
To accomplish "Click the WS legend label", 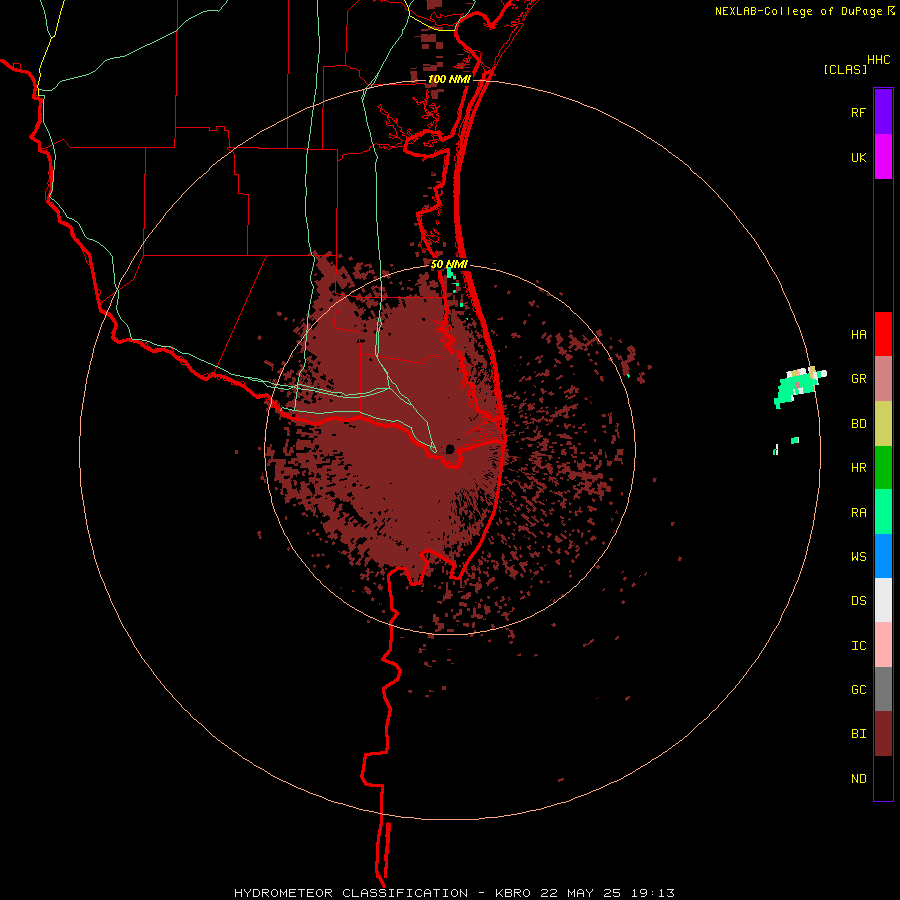I will (858, 556).
